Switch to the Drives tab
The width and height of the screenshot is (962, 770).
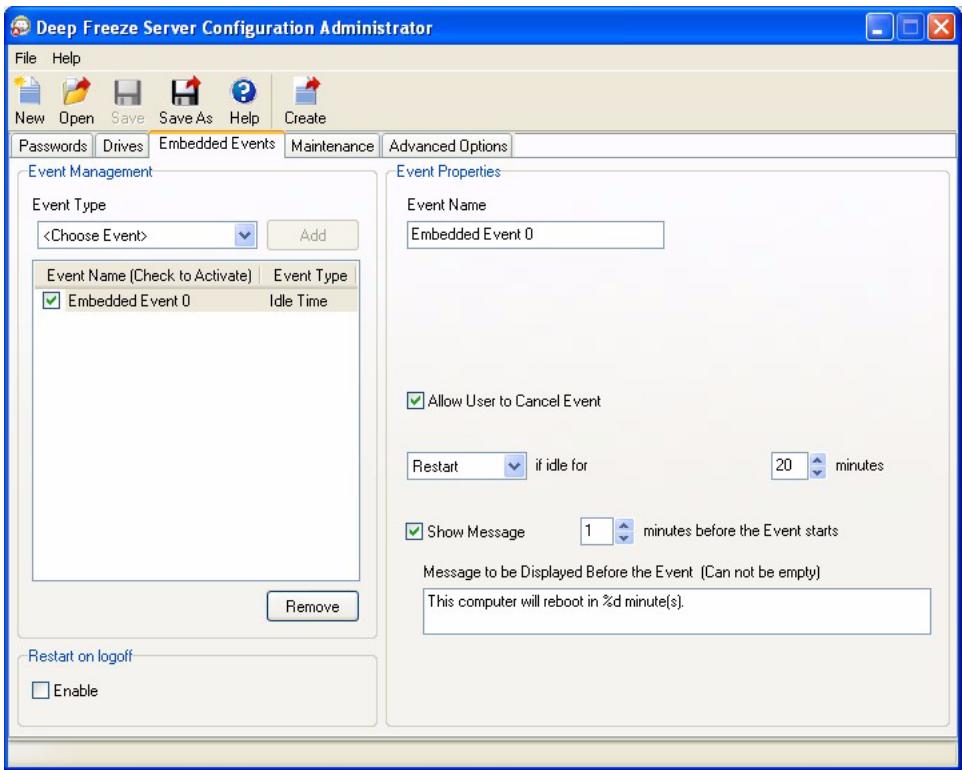122,146
